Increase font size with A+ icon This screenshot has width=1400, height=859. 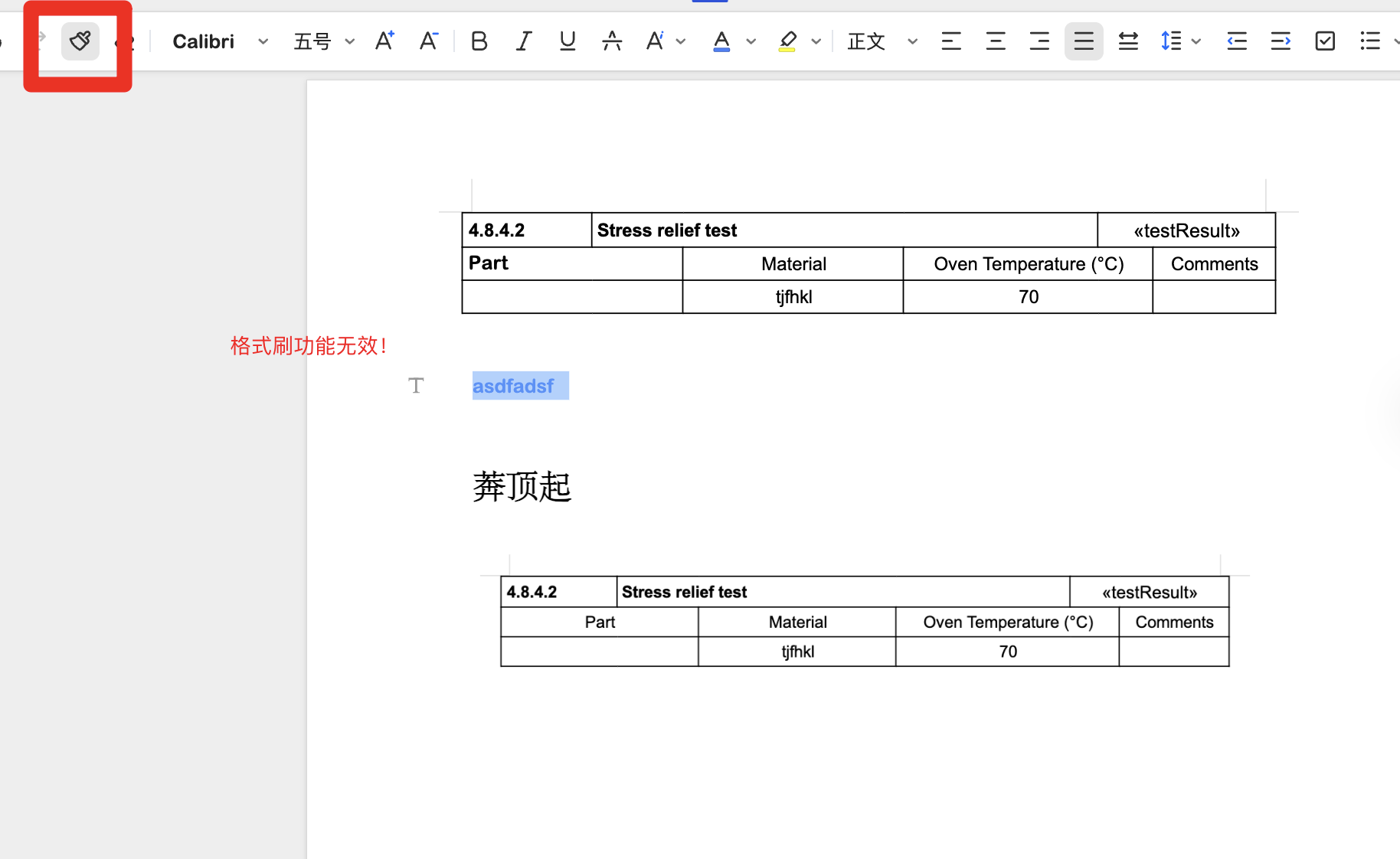tap(384, 41)
